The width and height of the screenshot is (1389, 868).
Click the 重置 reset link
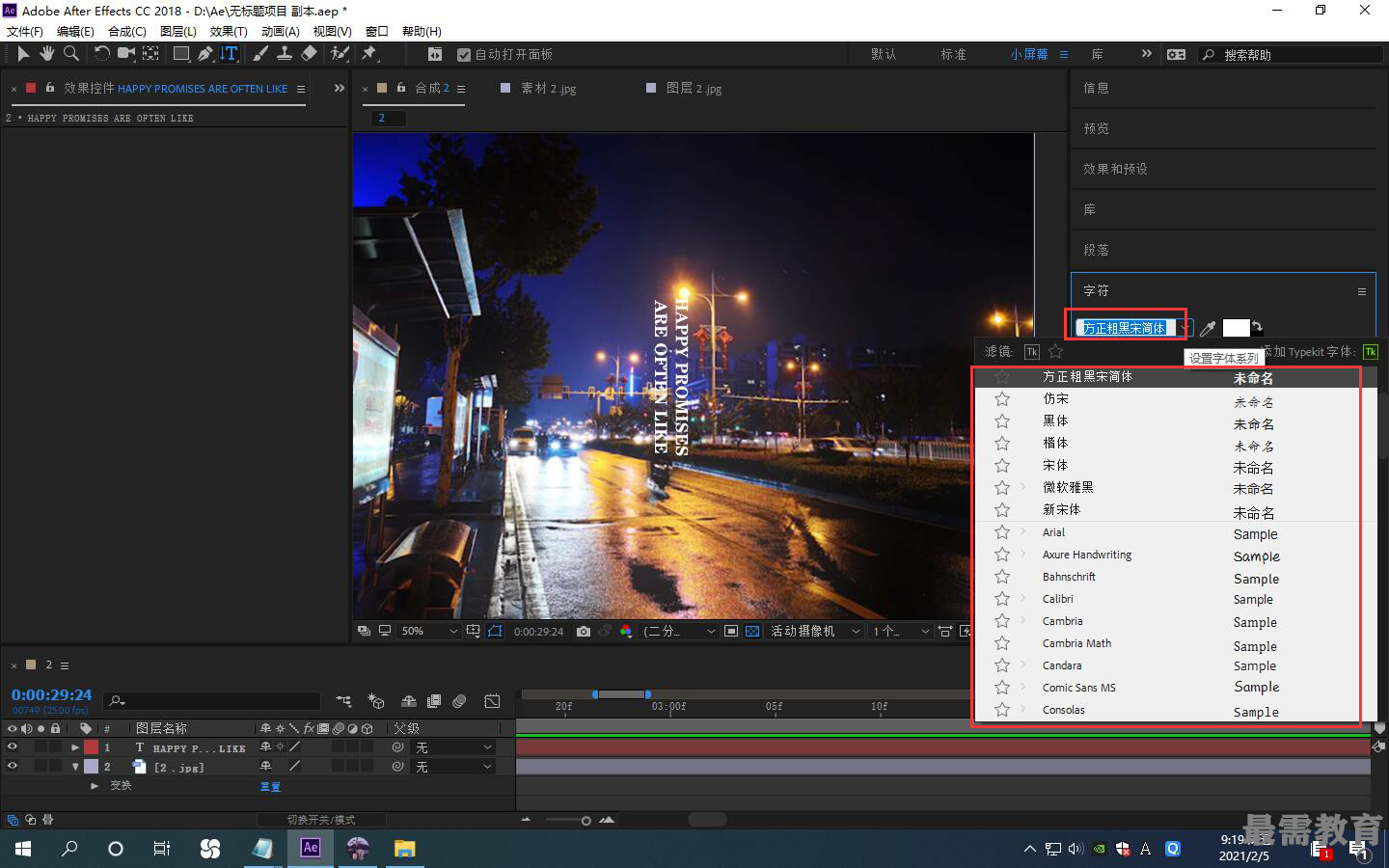[270, 787]
